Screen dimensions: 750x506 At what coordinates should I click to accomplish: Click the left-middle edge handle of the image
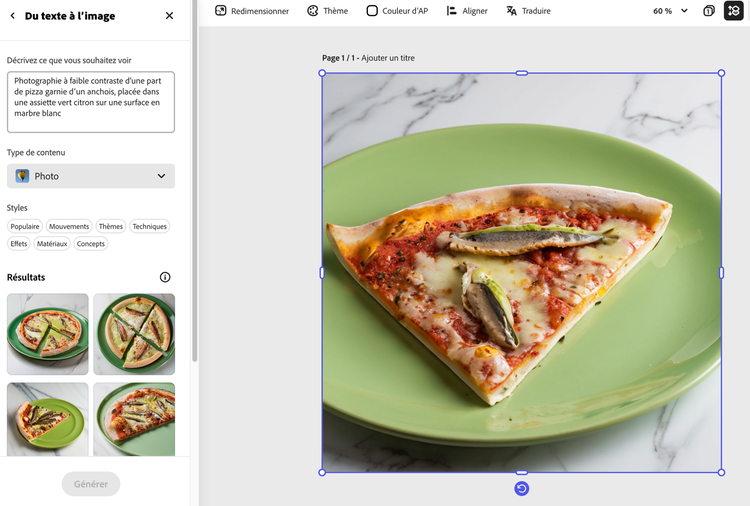tap(322, 273)
